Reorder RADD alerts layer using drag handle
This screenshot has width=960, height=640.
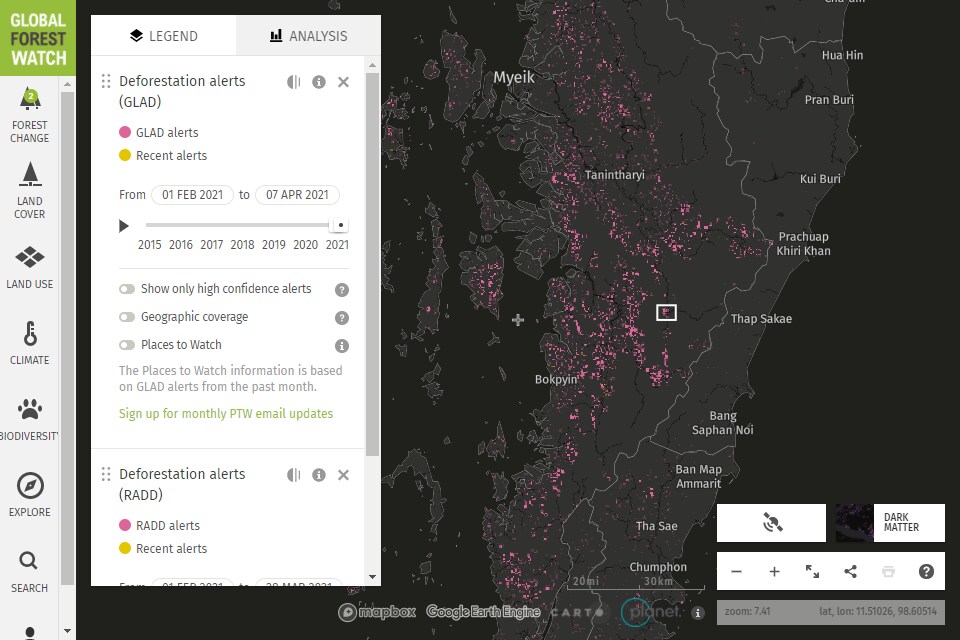[106, 474]
